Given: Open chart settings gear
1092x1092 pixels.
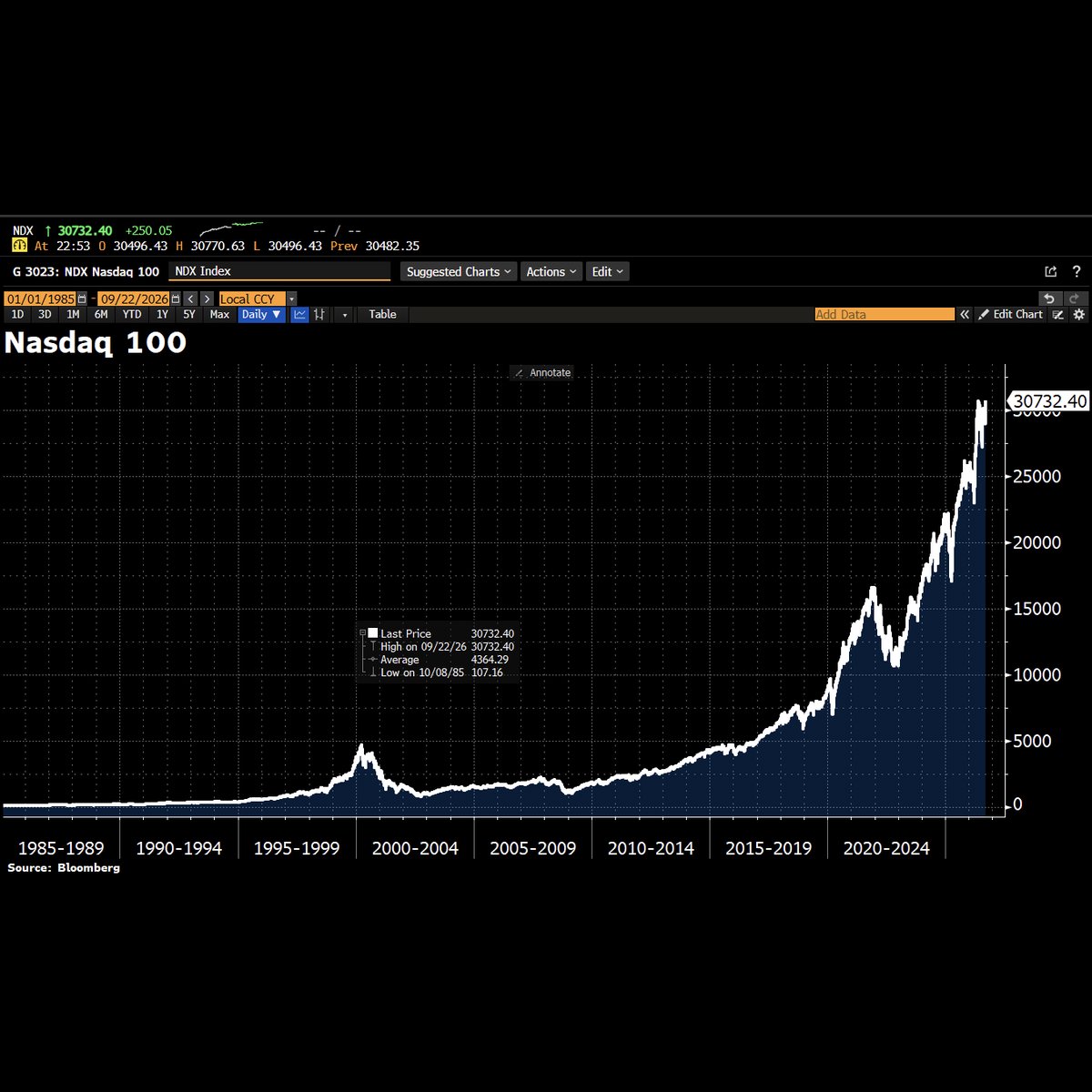Looking at the screenshot, I should coord(1078,314).
